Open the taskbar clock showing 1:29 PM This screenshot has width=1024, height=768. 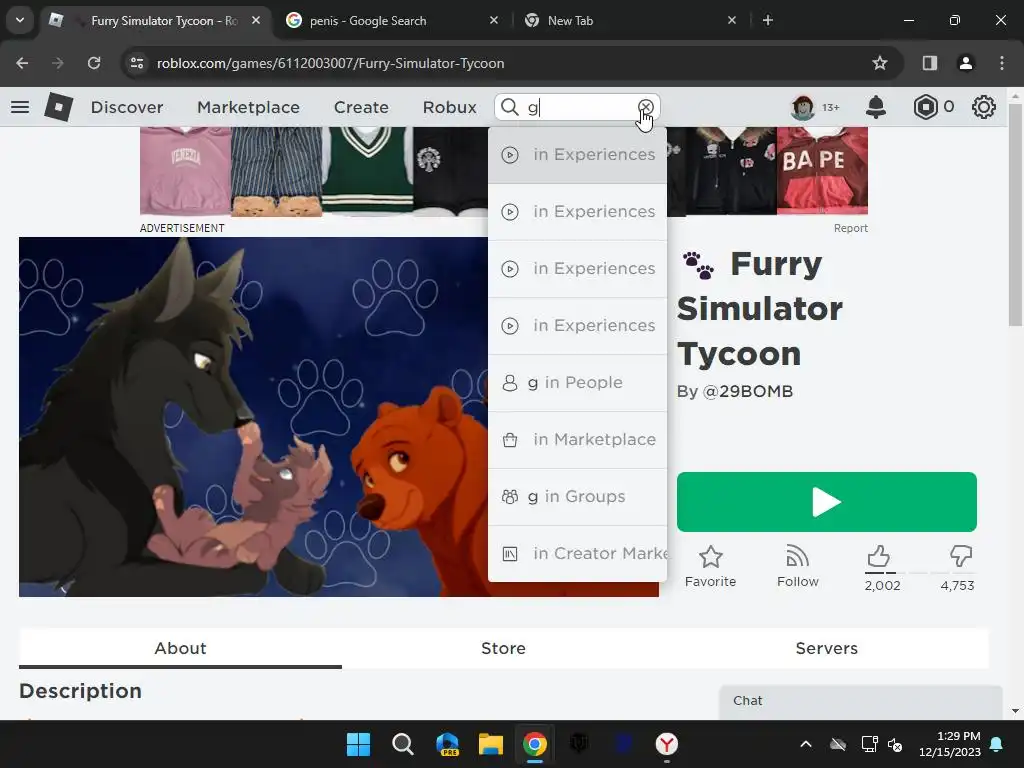950,744
